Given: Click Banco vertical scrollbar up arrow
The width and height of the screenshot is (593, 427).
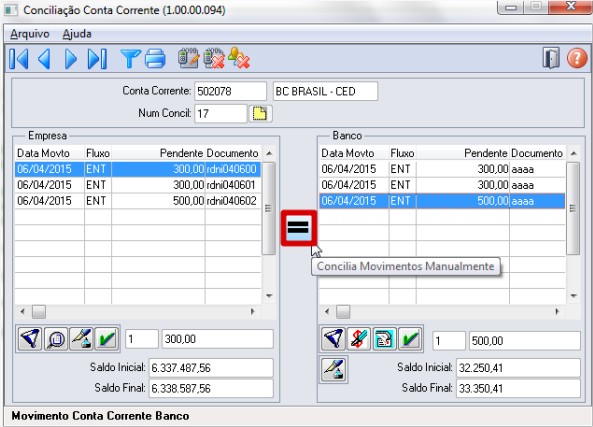Looking at the screenshot, I should [x=573, y=153].
